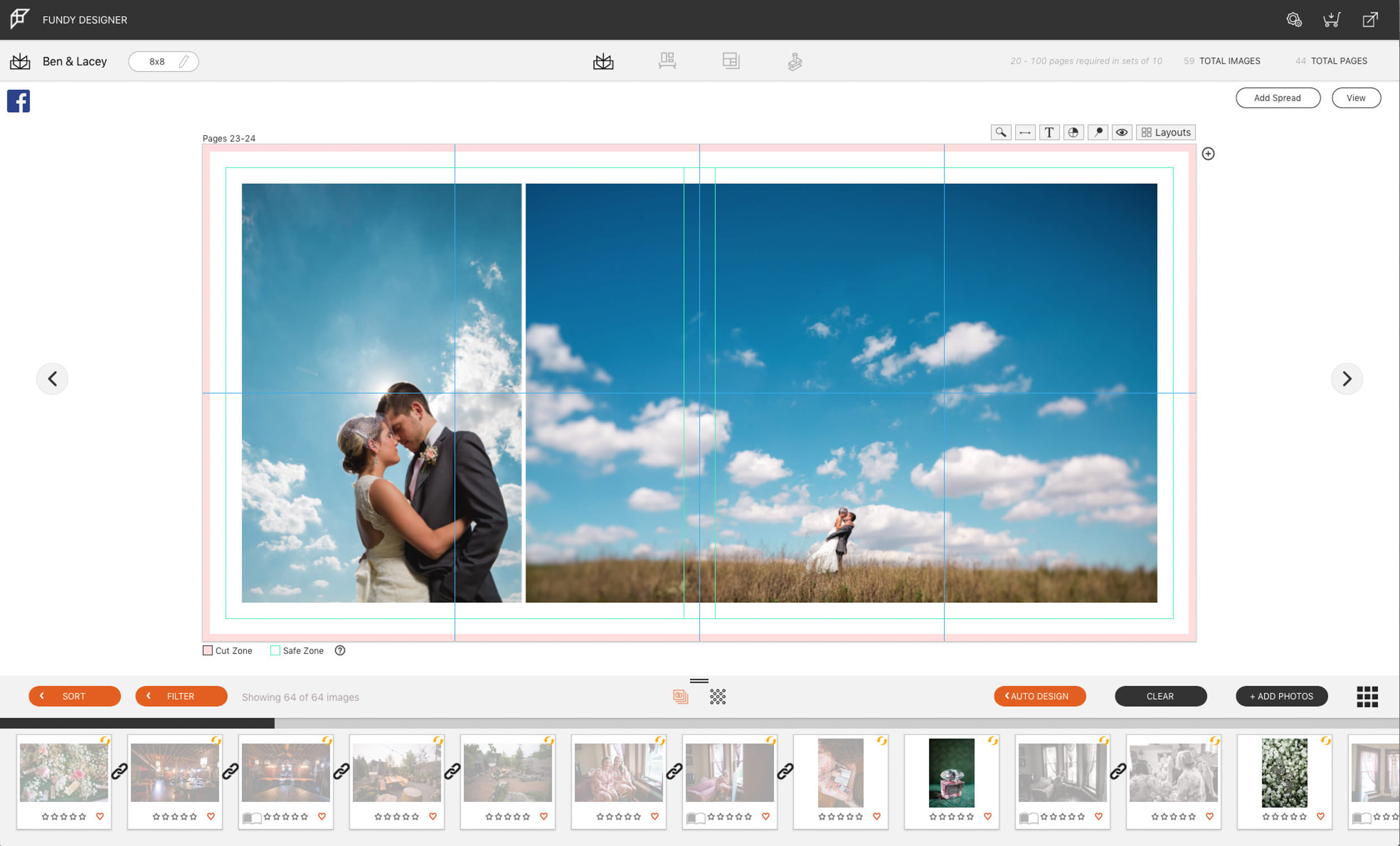Select the Text tool on the spread toolbar

[1049, 132]
